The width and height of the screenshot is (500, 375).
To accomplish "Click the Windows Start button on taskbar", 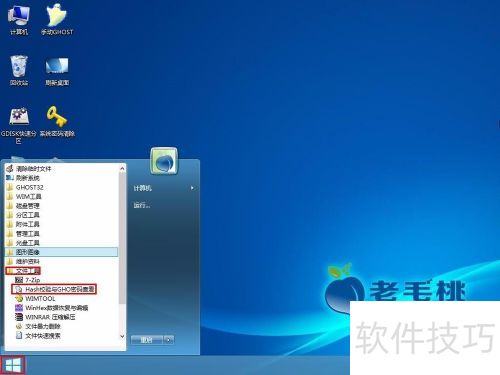I will tap(13, 366).
